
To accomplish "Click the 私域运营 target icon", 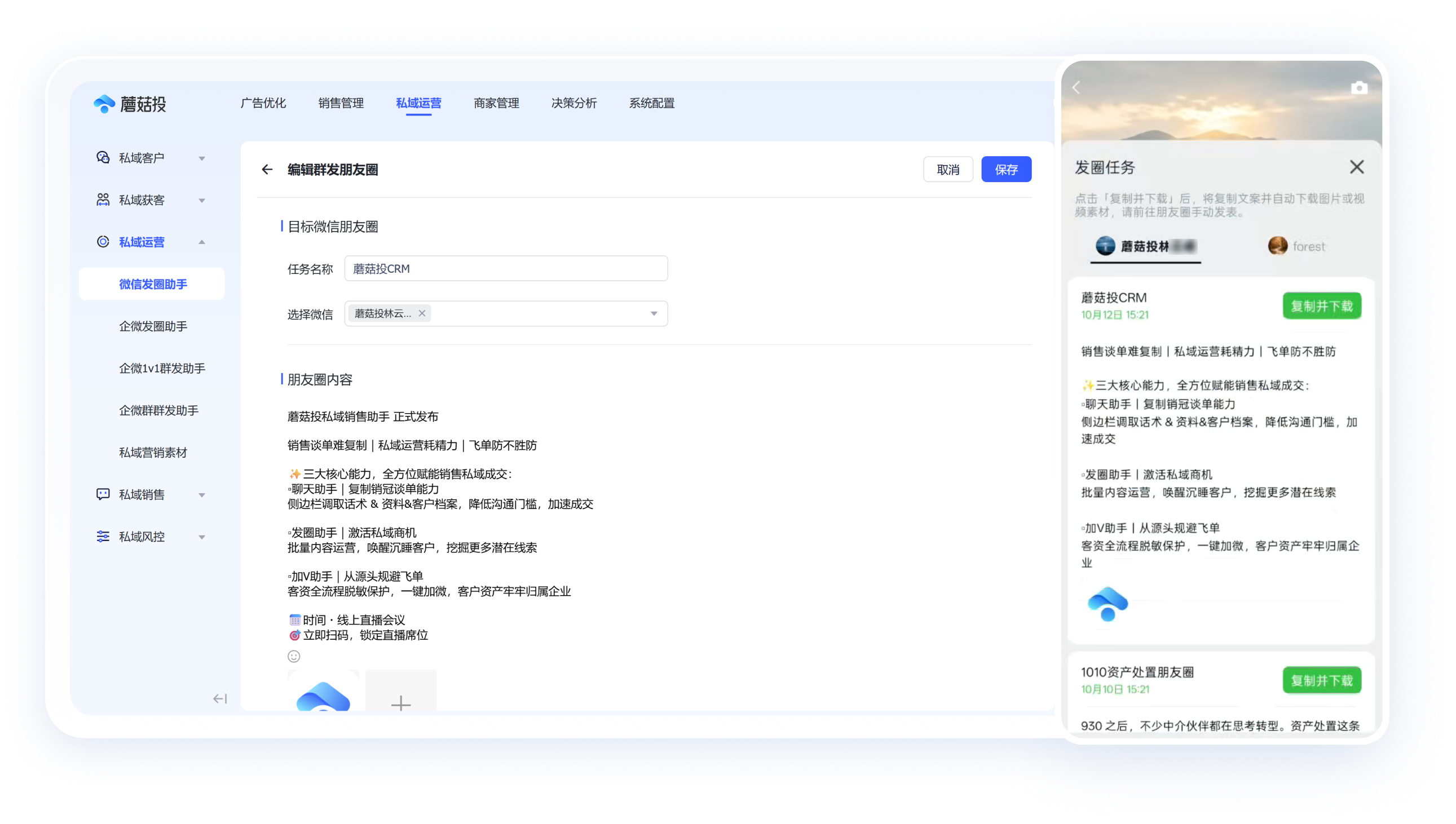I will click(x=103, y=242).
